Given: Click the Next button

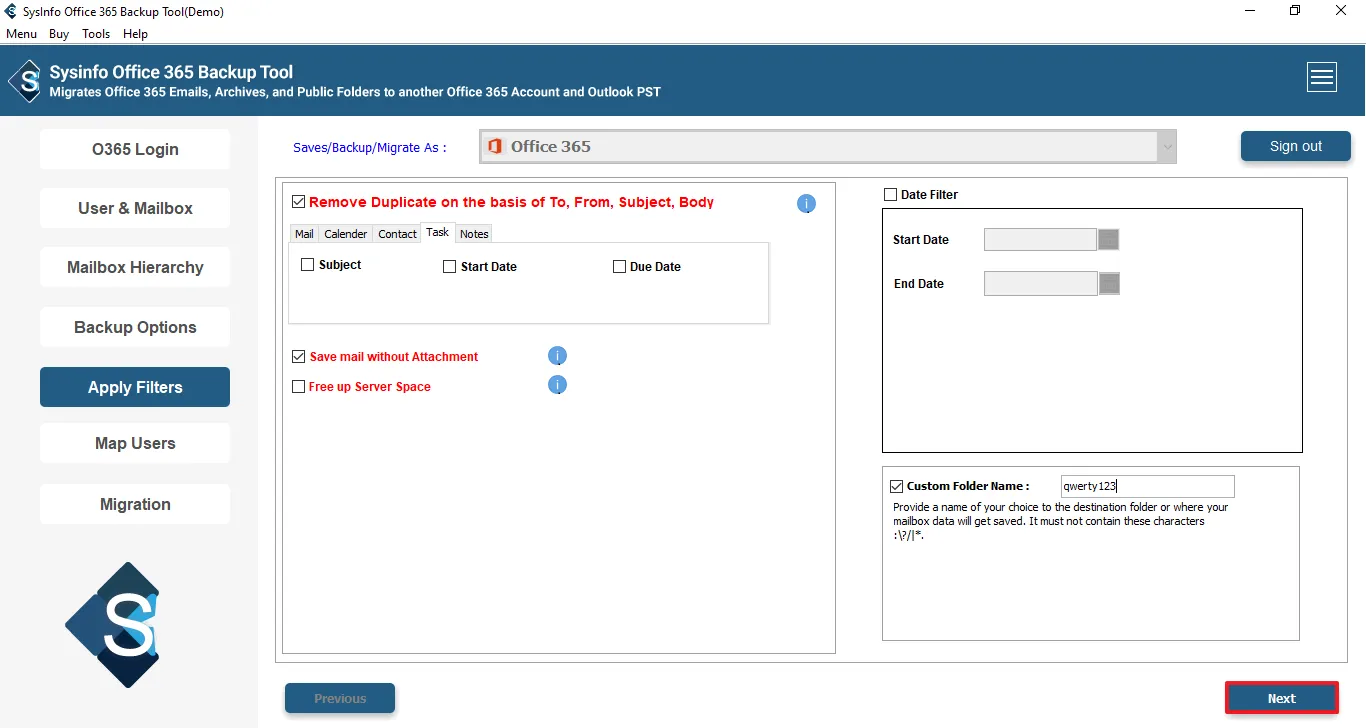Looking at the screenshot, I should click(1281, 698).
